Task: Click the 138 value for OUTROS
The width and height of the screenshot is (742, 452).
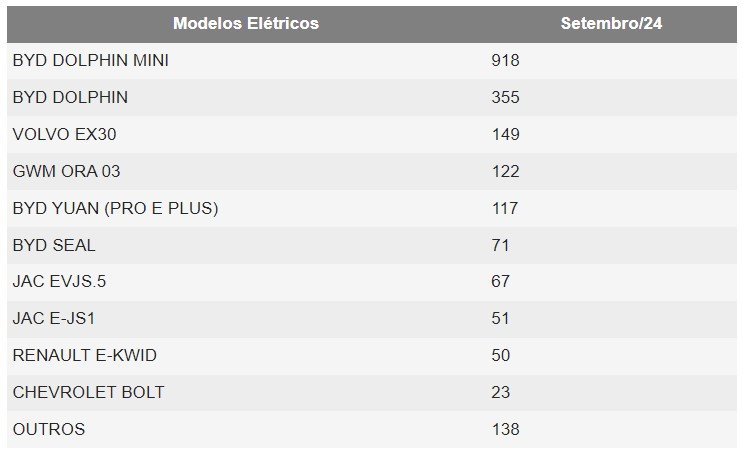Action: pos(505,429)
